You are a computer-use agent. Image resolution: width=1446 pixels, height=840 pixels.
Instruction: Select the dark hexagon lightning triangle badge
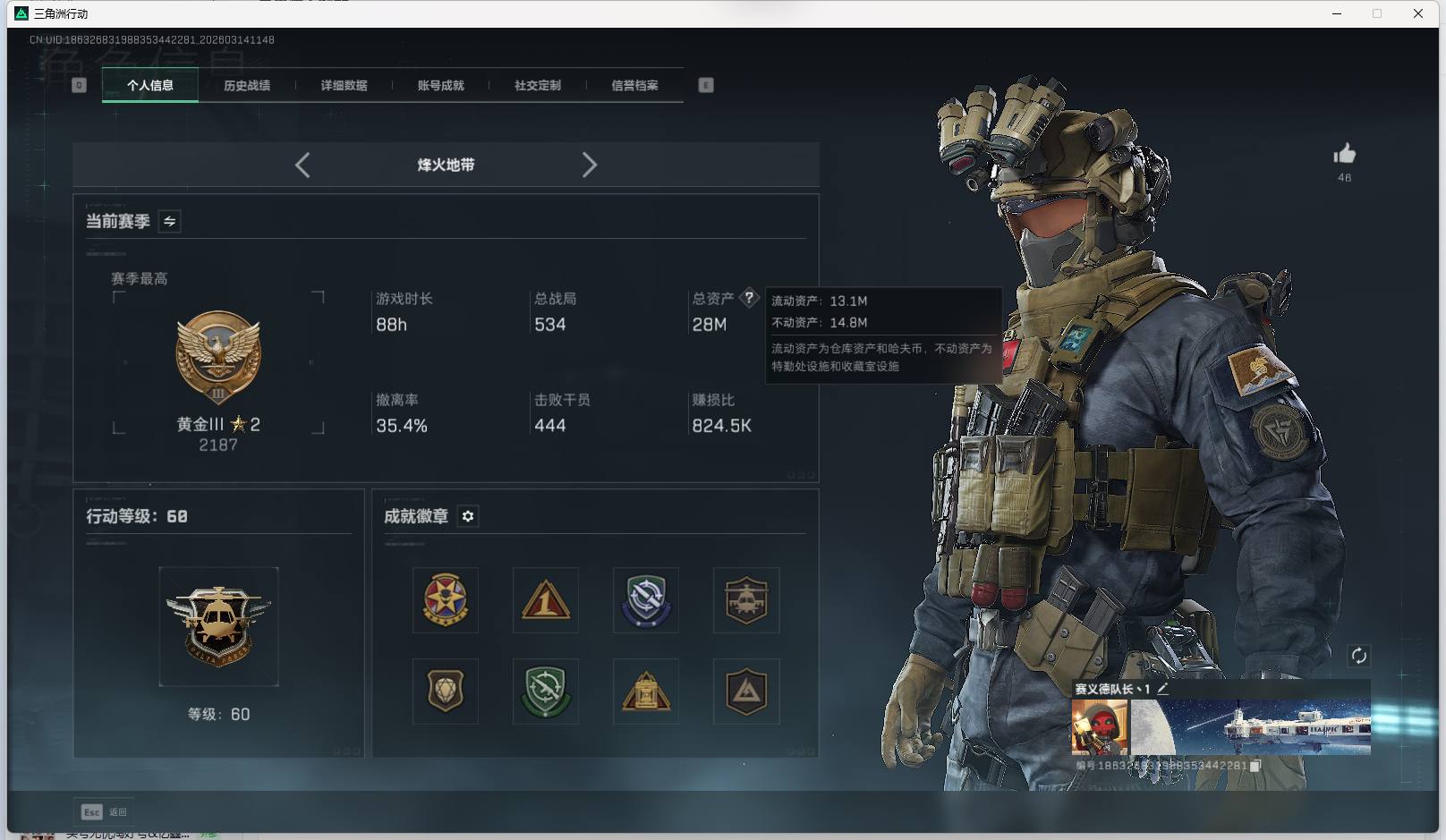click(x=746, y=692)
